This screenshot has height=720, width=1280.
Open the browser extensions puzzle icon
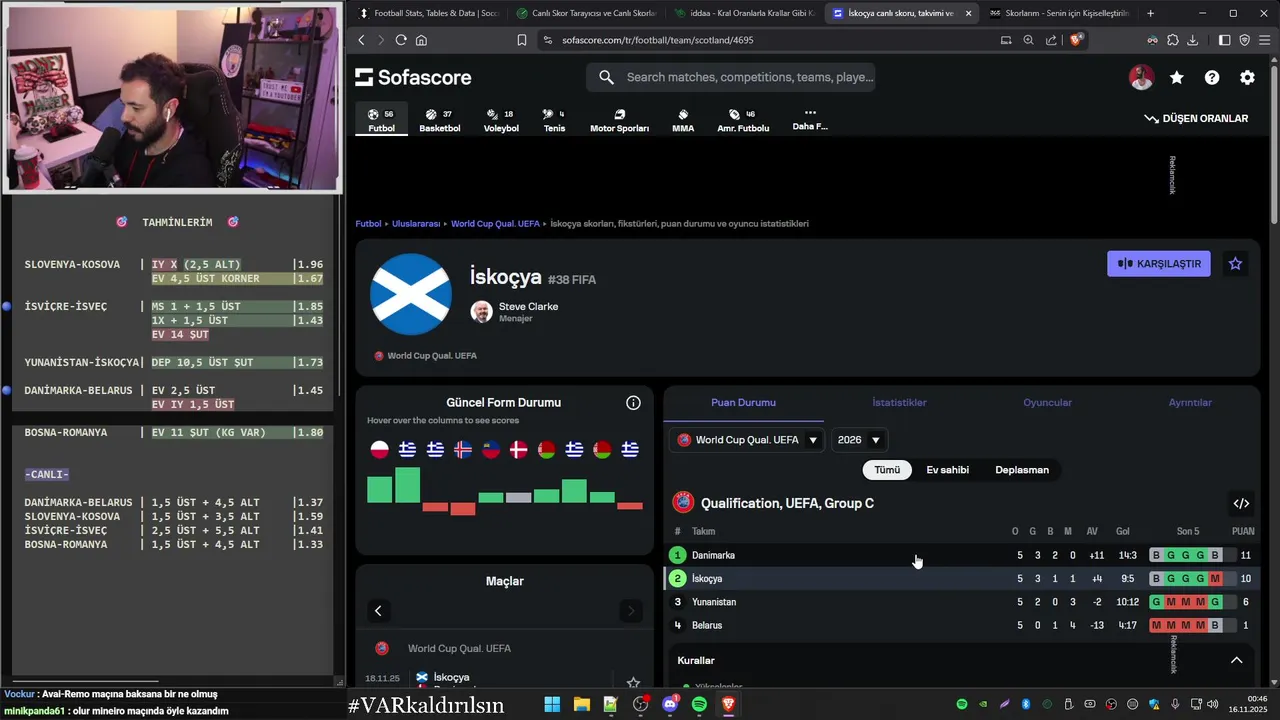coord(1173,40)
